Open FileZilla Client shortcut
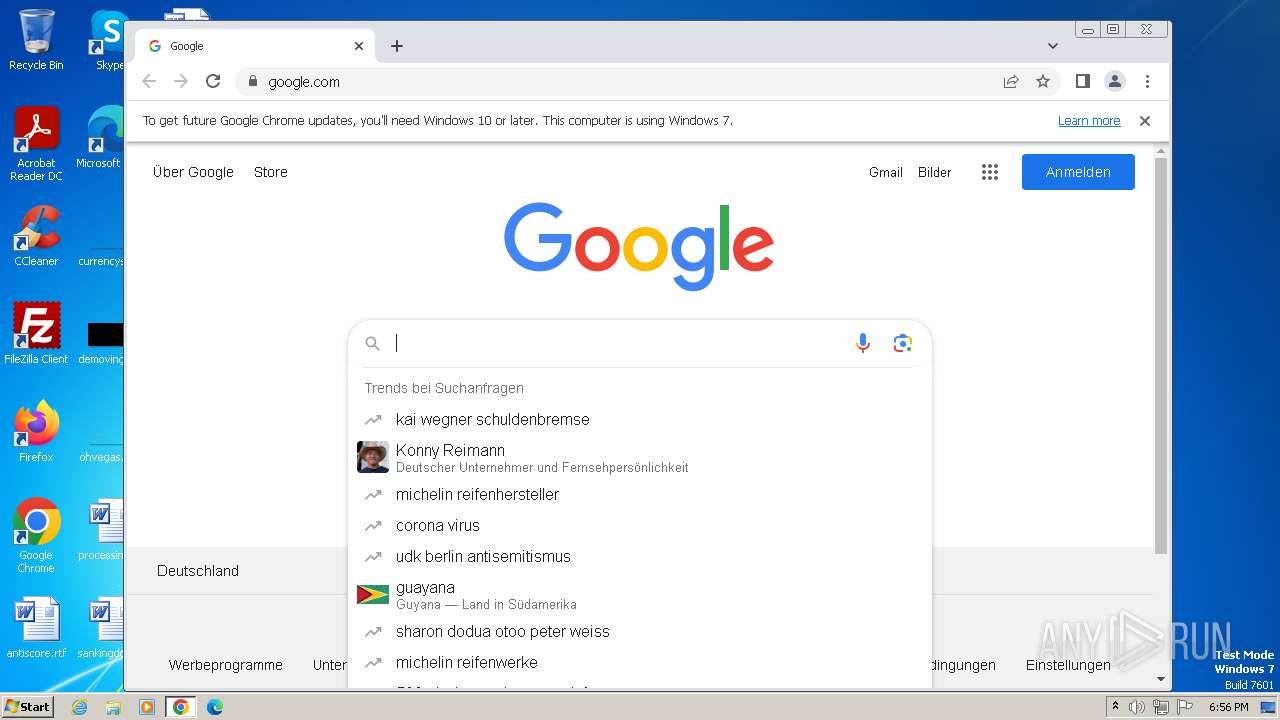The image size is (1280, 720). coord(36,334)
